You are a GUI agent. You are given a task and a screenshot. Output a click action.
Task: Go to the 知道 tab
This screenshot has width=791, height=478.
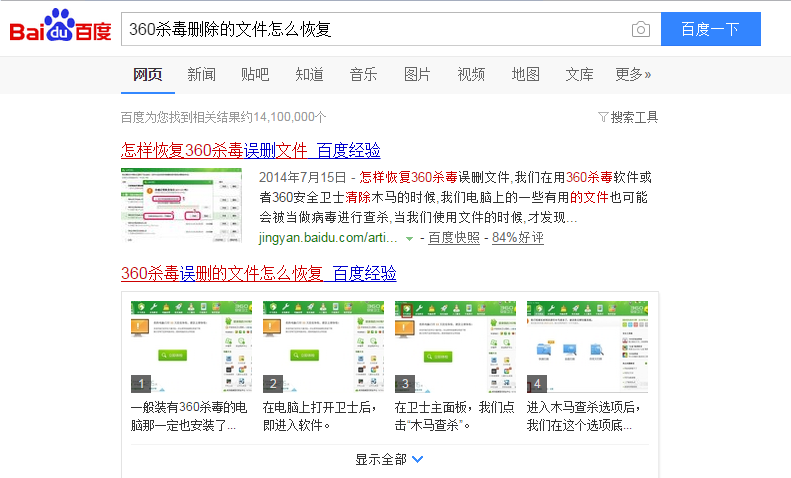309,75
